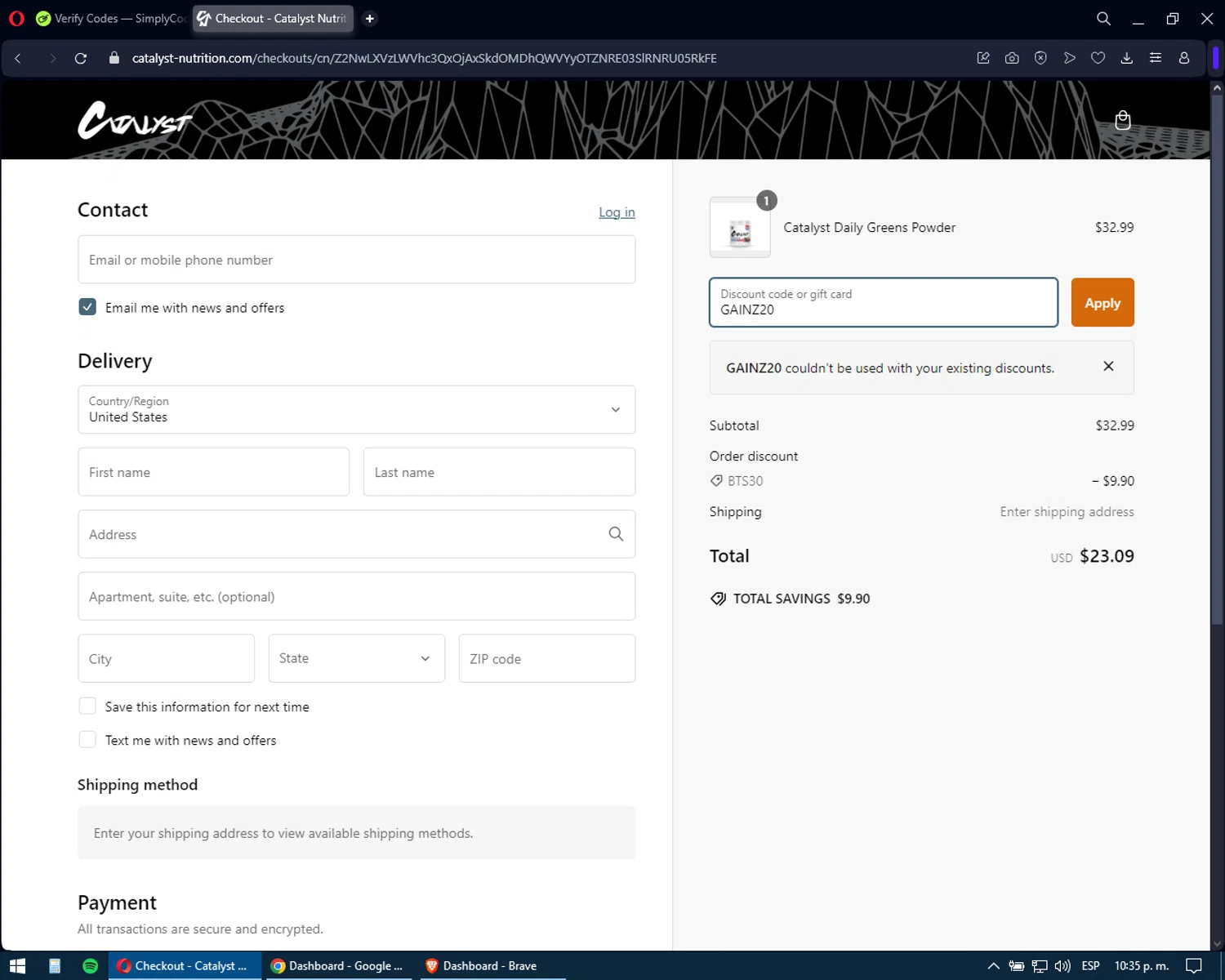Open a new browser tab
The width and height of the screenshot is (1225, 980).
click(x=370, y=18)
